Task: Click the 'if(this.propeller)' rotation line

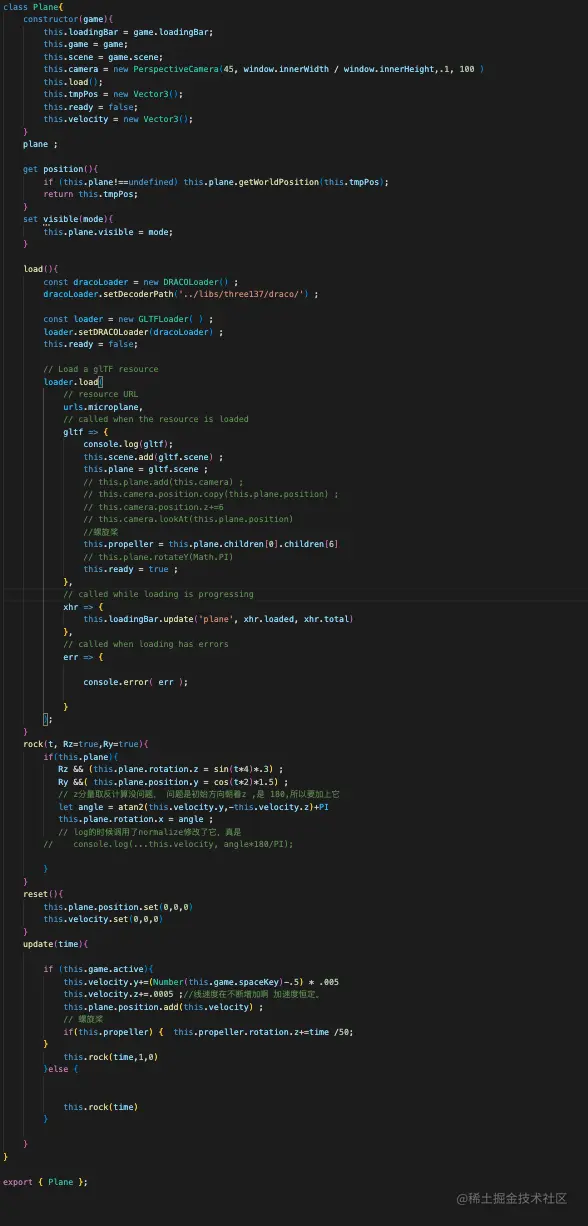Action: pyautogui.click(x=208, y=1032)
